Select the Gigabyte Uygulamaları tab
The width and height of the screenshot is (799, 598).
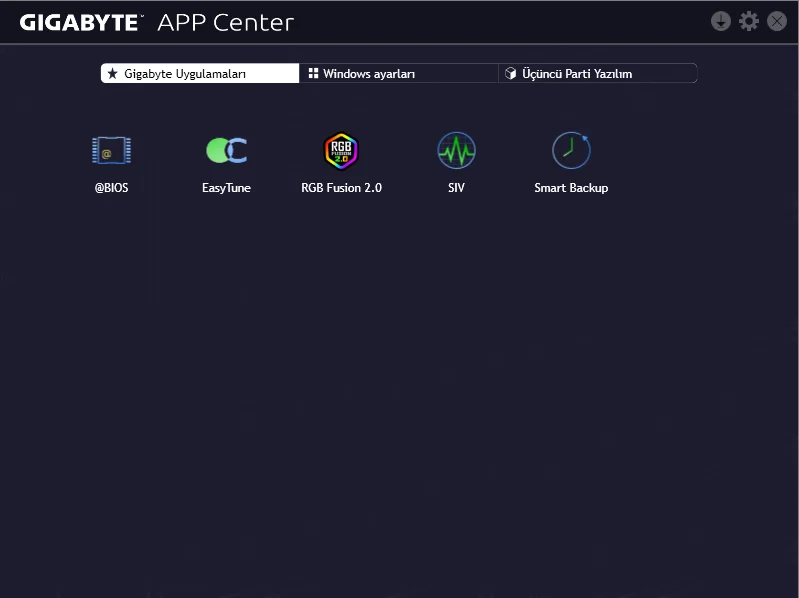click(x=200, y=73)
